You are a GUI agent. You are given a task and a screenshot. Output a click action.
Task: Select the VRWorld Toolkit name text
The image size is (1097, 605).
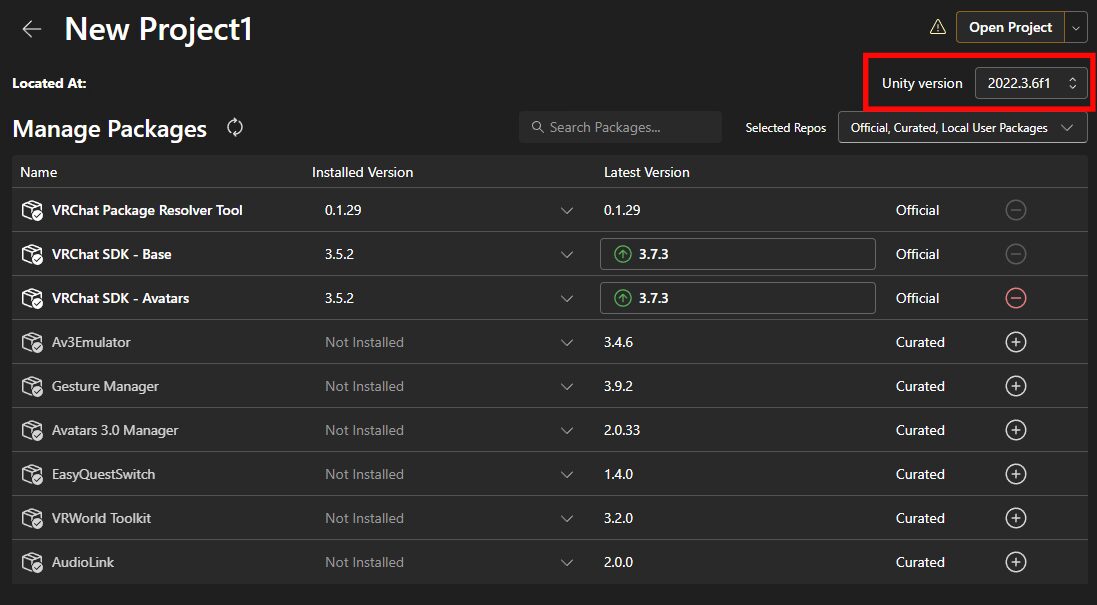(x=101, y=518)
